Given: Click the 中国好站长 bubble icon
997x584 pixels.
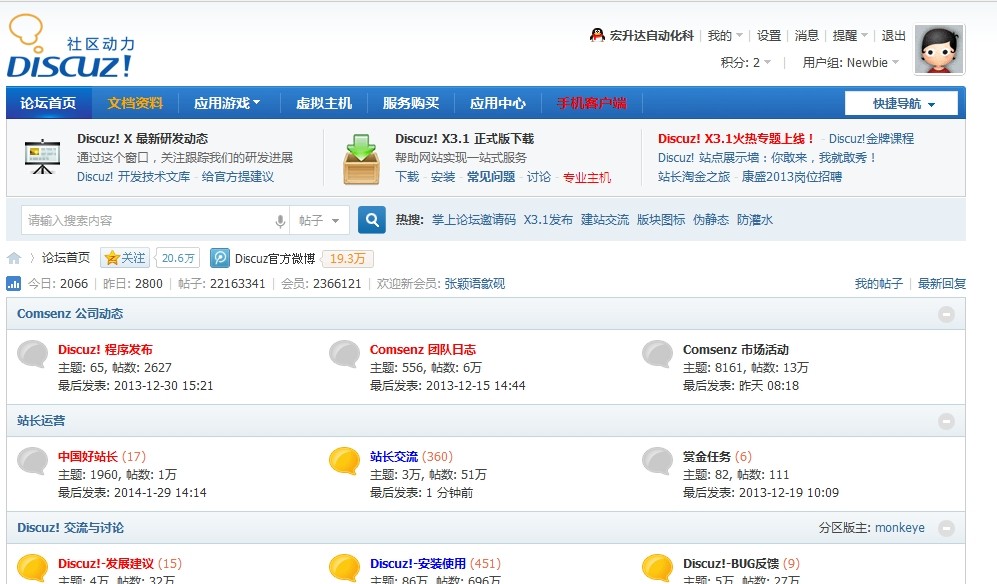Looking at the screenshot, I should pos(32,461).
